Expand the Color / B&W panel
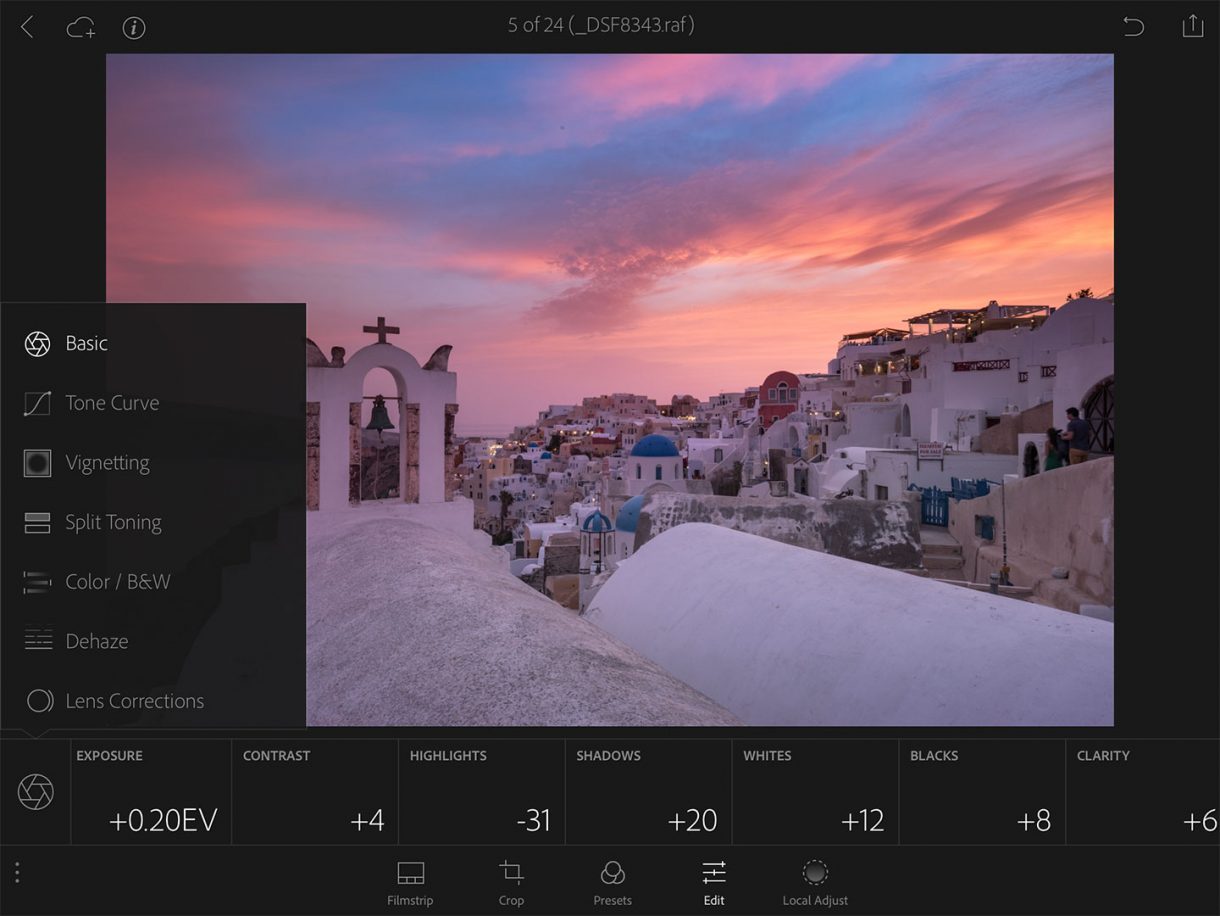This screenshot has height=916, width=1220. (x=37, y=581)
